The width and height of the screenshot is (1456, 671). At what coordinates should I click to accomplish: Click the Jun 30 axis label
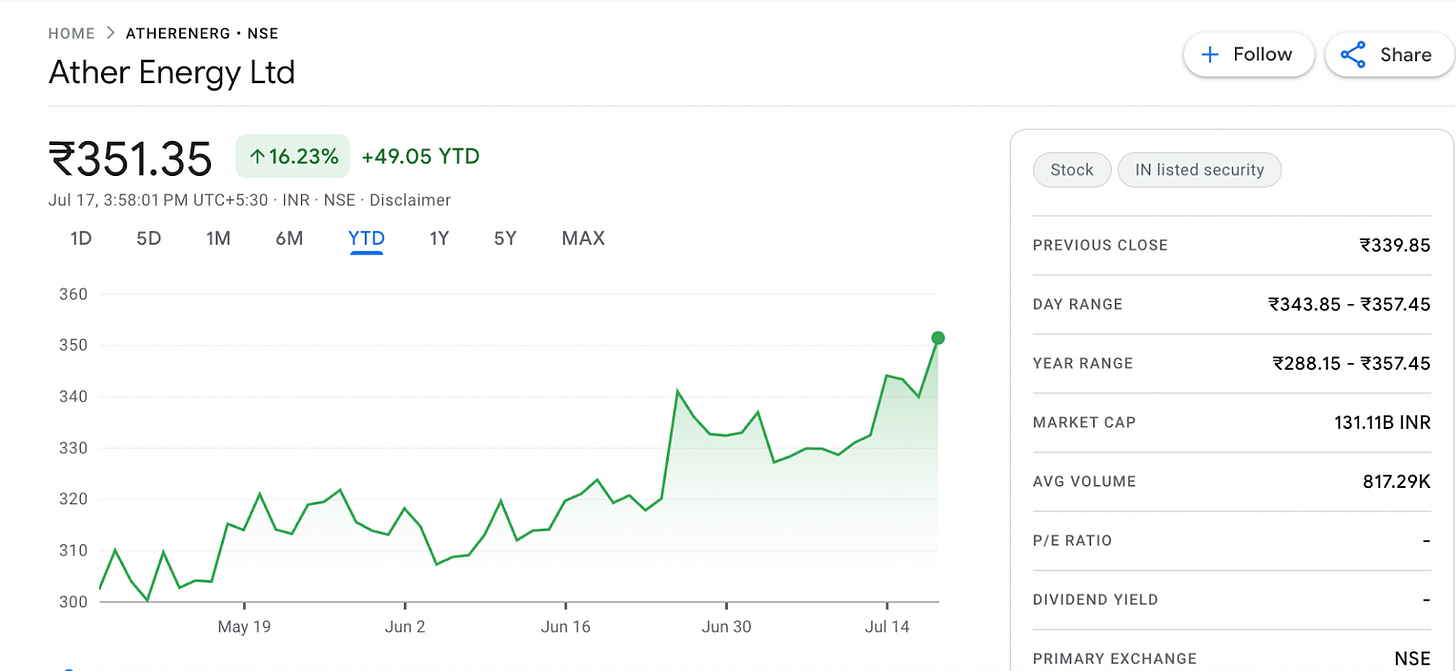click(726, 627)
